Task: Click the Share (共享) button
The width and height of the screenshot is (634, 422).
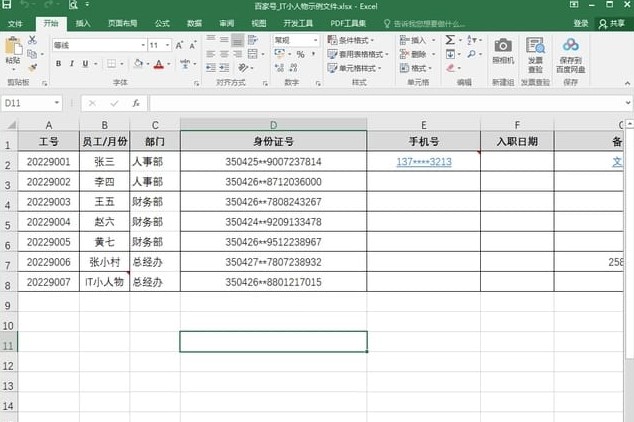Action: (612, 24)
